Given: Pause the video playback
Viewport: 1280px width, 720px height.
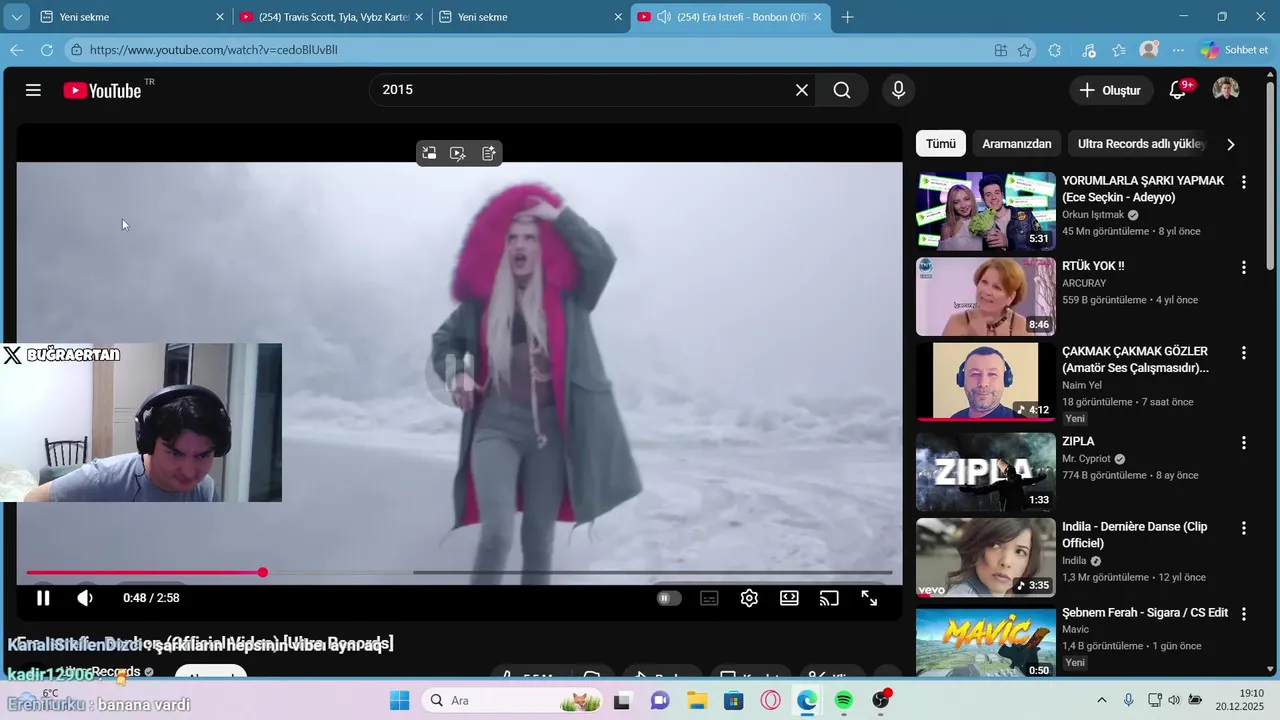Looking at the screenshot, I should (43, 598).
